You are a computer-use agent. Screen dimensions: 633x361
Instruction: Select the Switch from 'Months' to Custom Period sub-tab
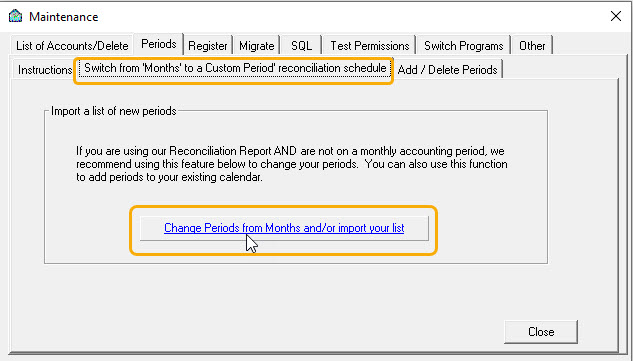(x=235, y=68)
